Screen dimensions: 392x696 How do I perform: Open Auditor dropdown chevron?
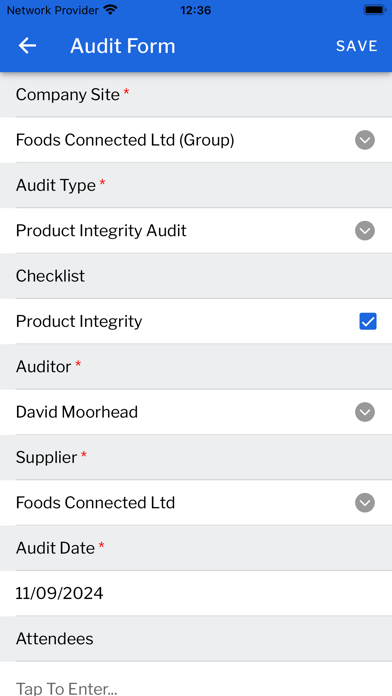click(x=365, y=412)
